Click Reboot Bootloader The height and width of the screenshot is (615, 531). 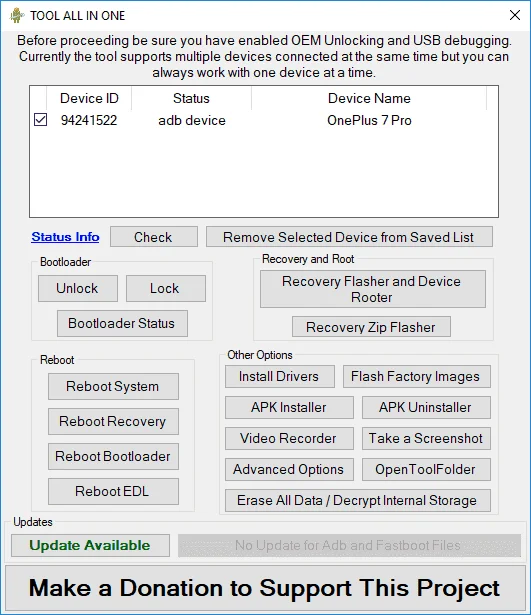pyautogui.click(x=113, y=456)
